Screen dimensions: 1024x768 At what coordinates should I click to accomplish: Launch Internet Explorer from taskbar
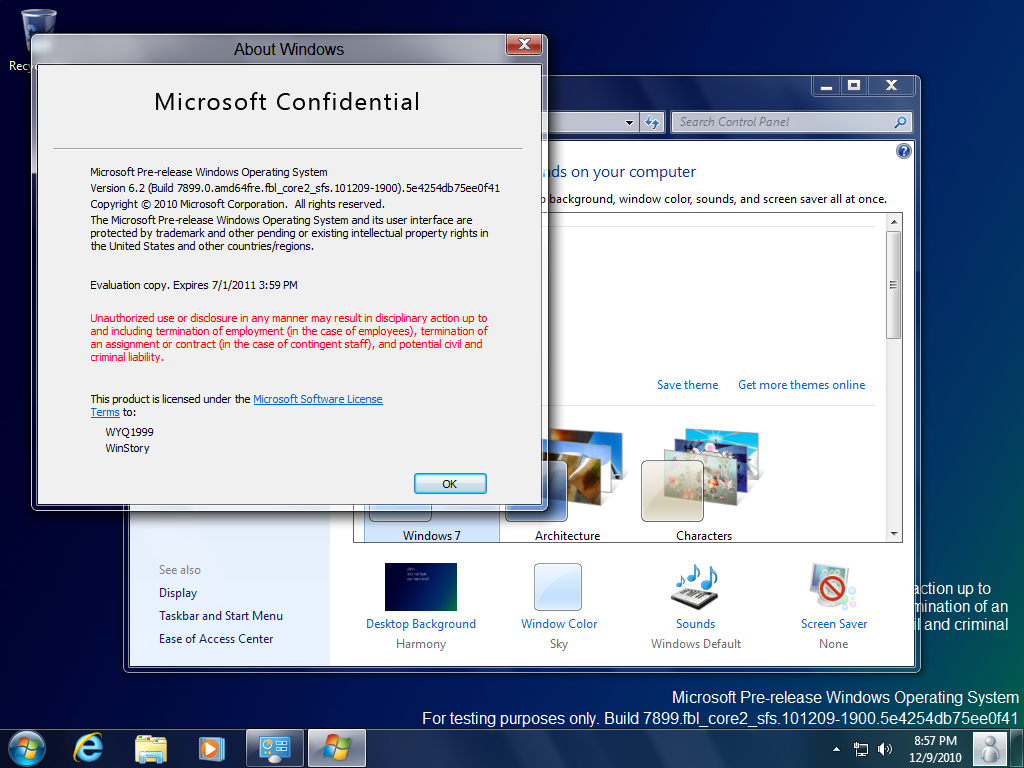pyautogui.click(x=88, y=748)
